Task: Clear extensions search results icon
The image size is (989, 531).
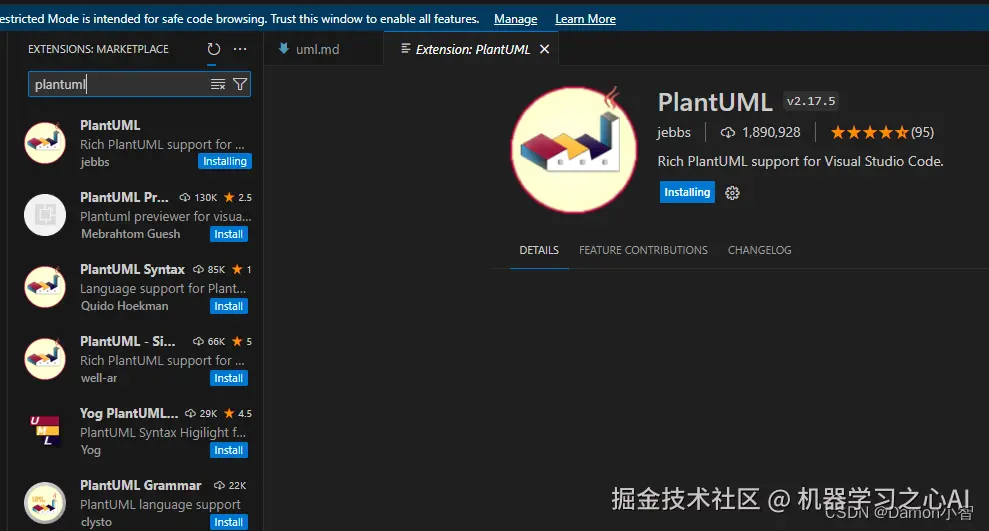Action: click(x=218, y=85)
